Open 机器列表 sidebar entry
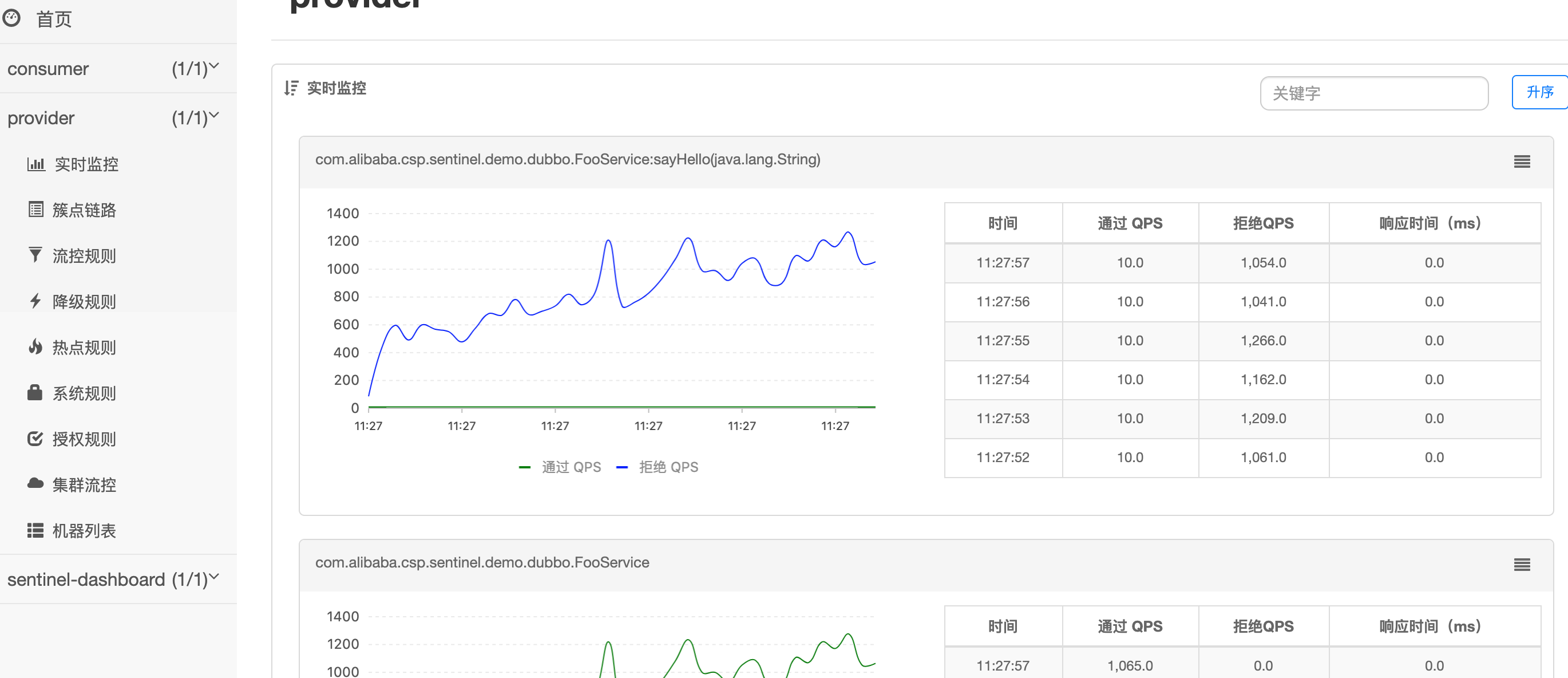 pos(84,531)
